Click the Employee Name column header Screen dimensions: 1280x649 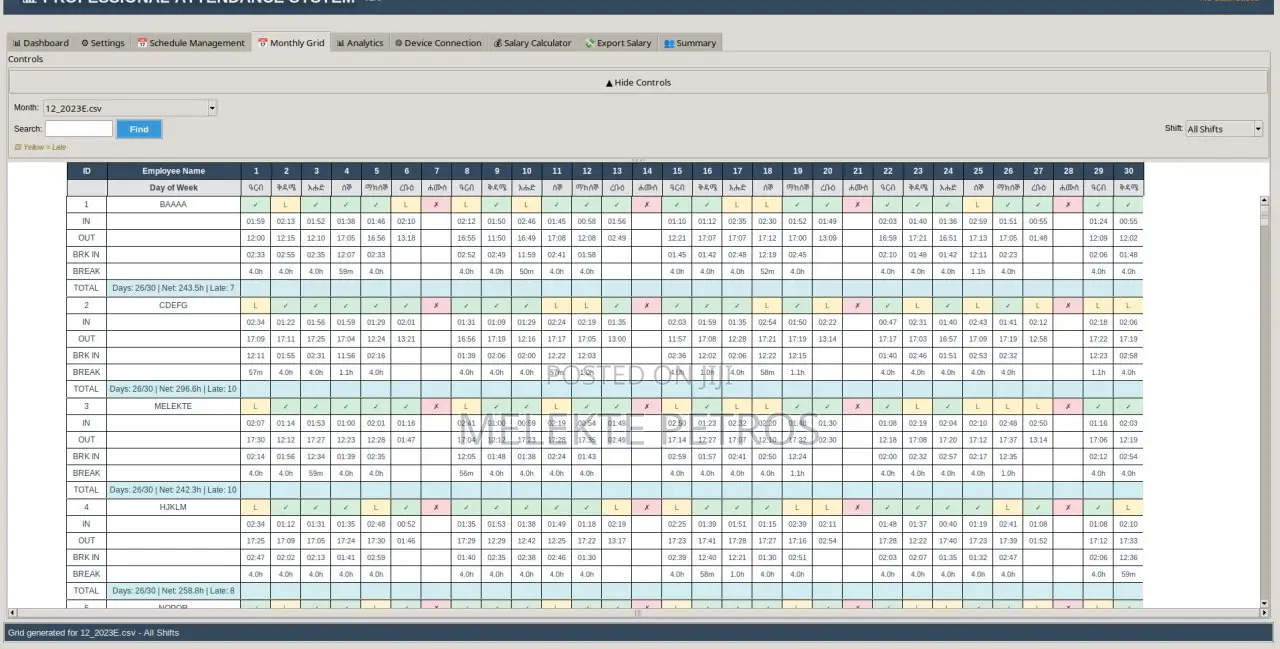click(173, 171)
